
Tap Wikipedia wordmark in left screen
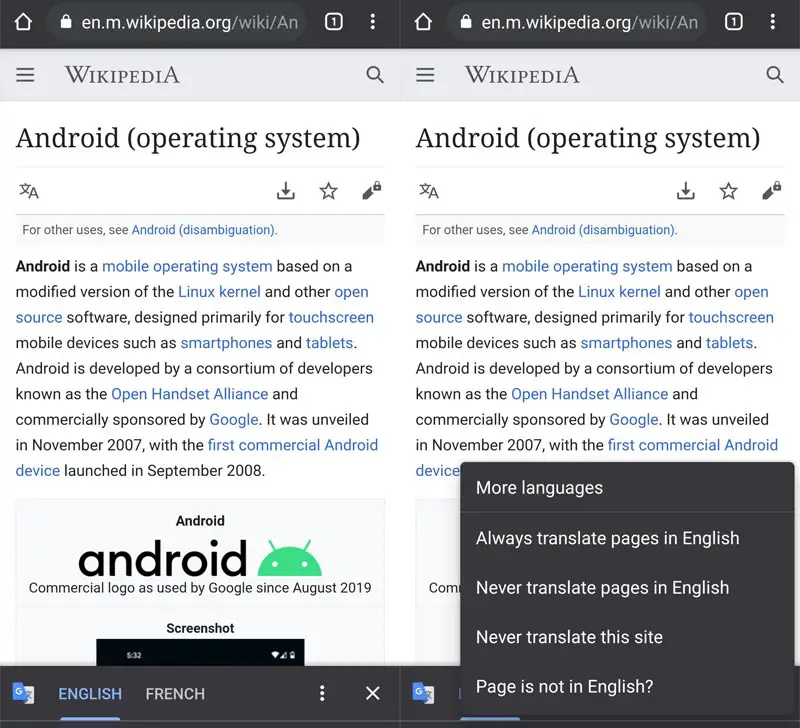122,75
